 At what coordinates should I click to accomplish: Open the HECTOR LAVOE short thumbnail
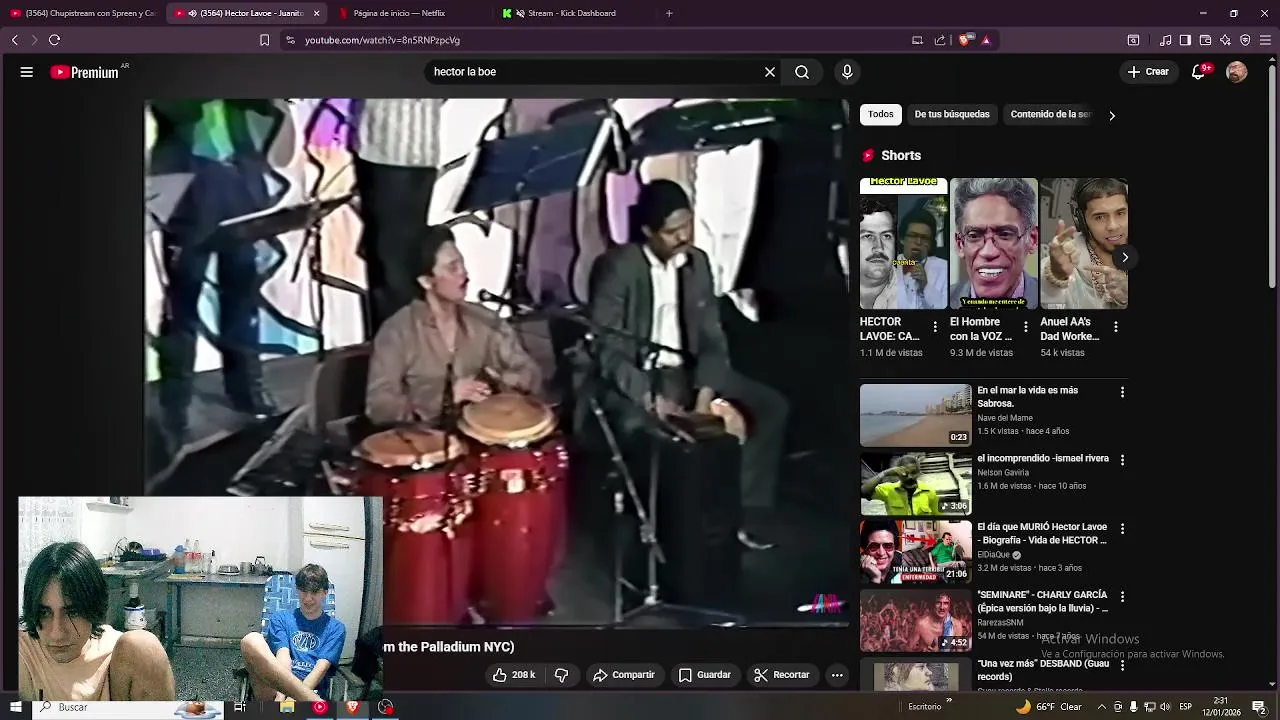point(903,243)
